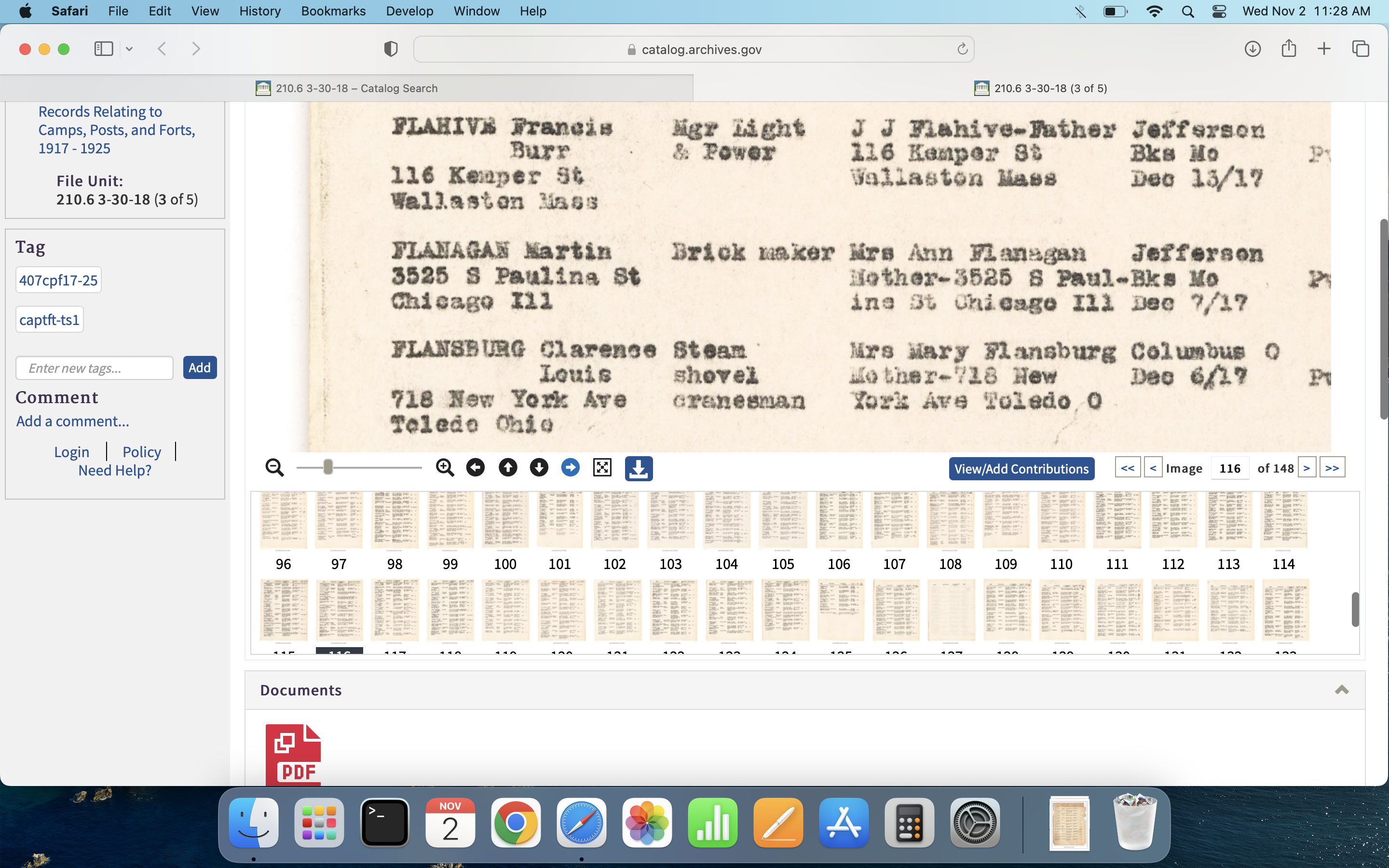Click the zoom out magnifier icon
The width and height of the screenshot is (1389, 868).
(274, 468)
